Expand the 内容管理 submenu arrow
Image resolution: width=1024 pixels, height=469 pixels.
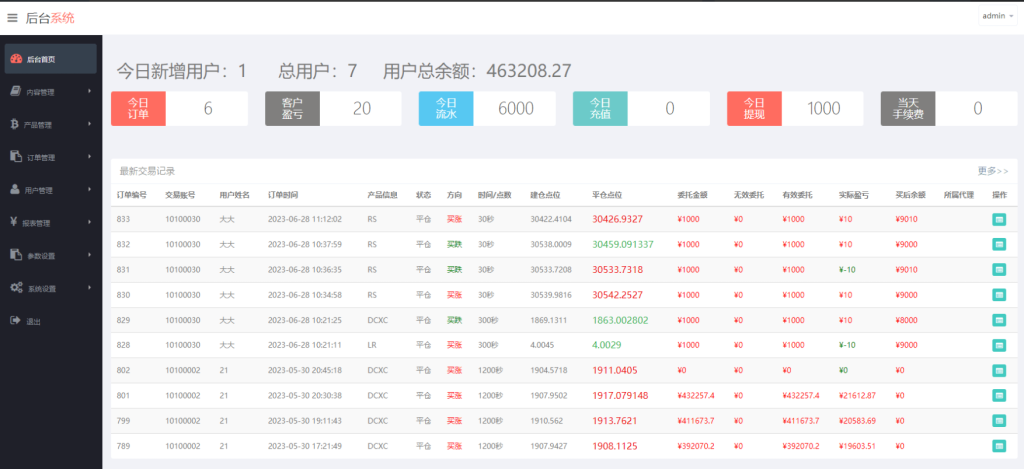pos(89,91)
